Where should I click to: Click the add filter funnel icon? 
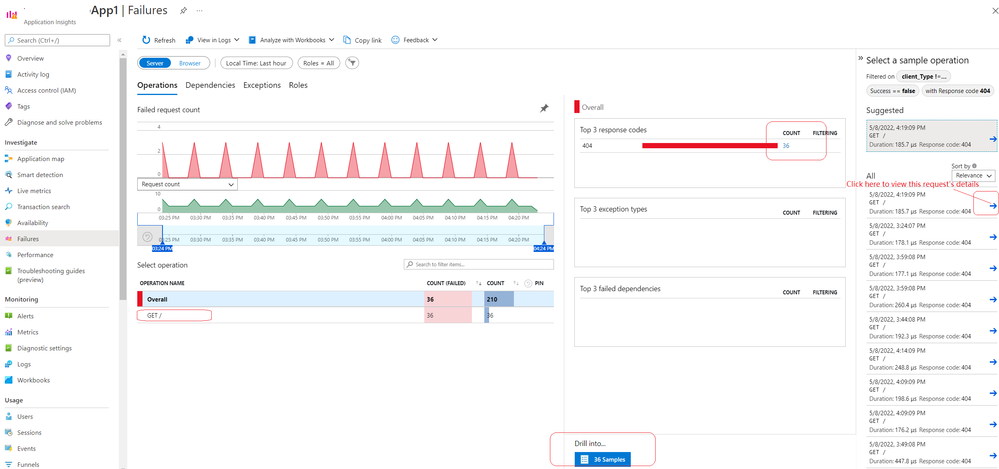tap(352, 63)
